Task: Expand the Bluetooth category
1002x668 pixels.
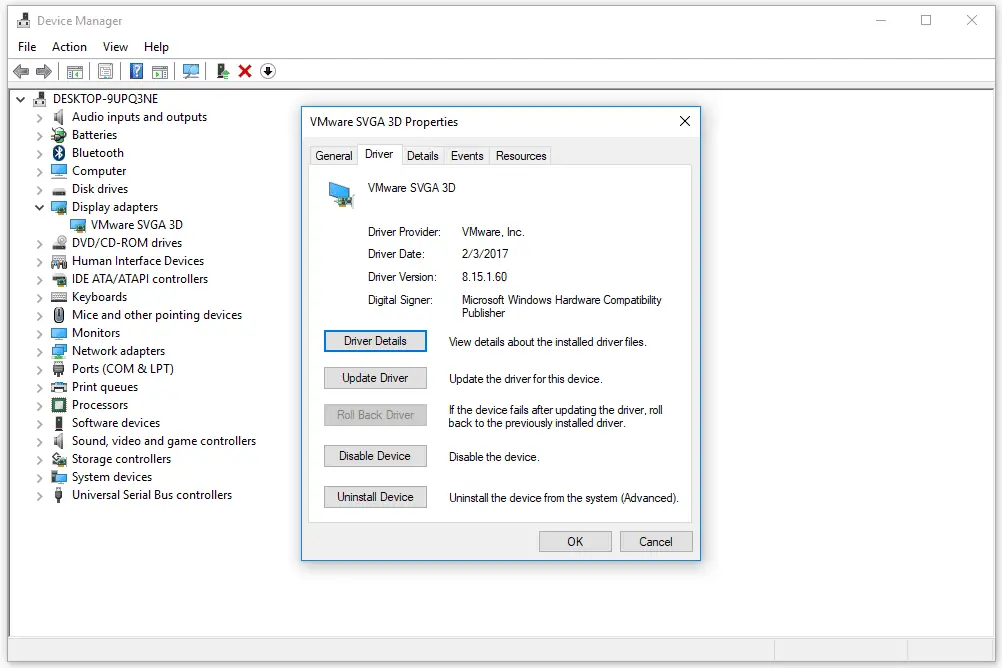Action: coord(39,153)
